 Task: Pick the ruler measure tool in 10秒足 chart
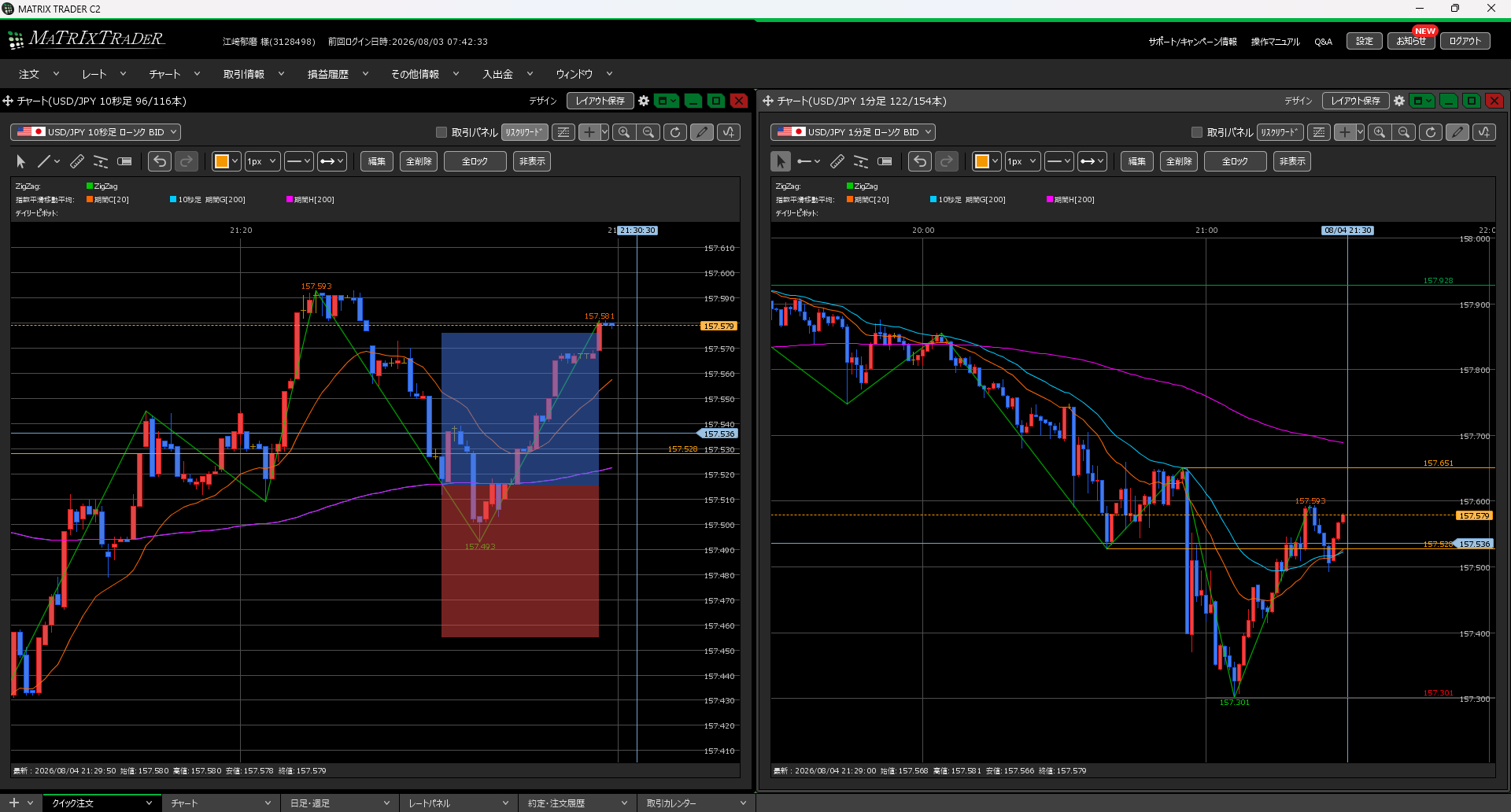pos(77,161)
